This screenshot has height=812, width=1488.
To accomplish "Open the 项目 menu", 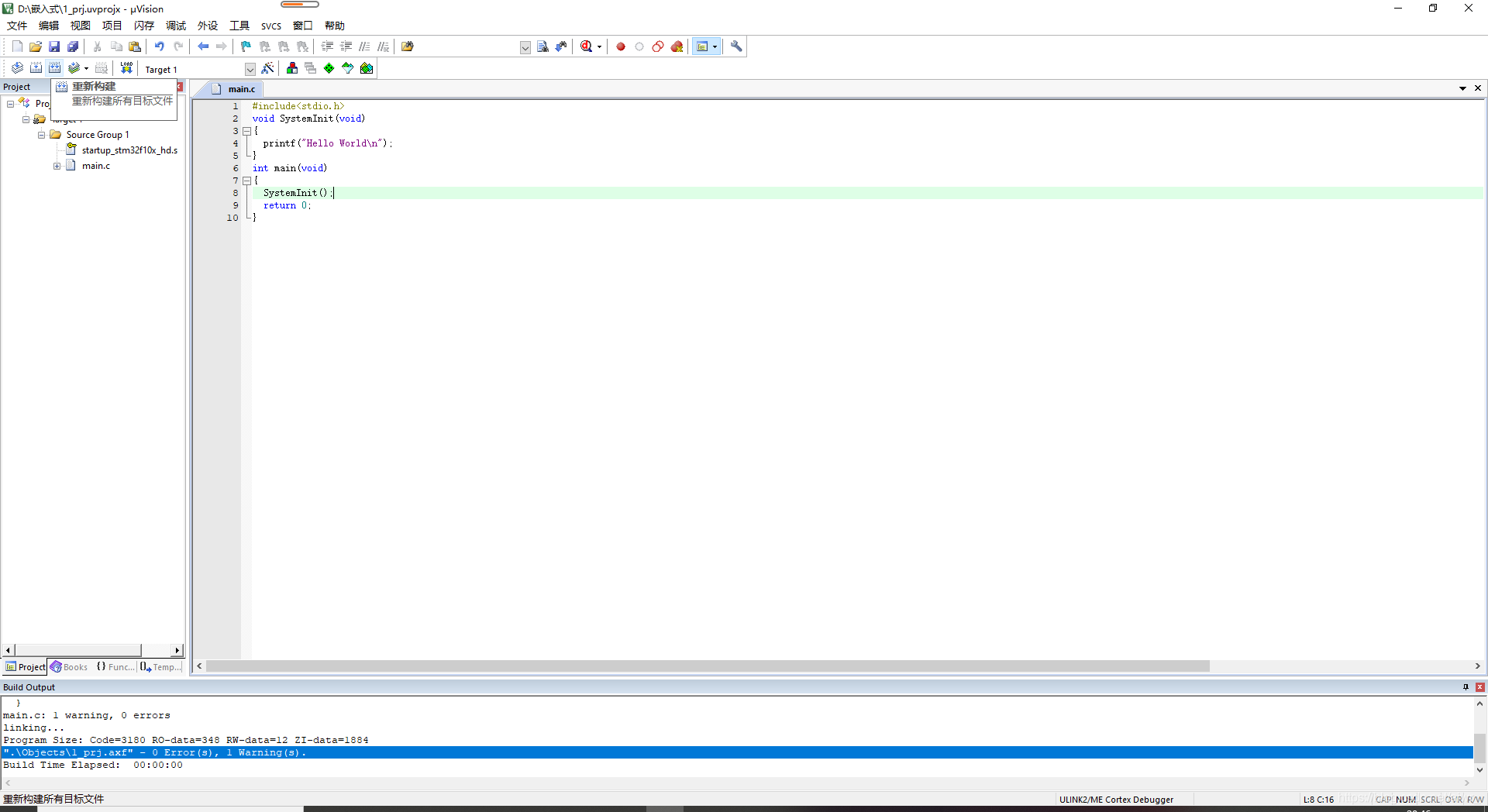I will pyautogui.click(x=112, y=26).
